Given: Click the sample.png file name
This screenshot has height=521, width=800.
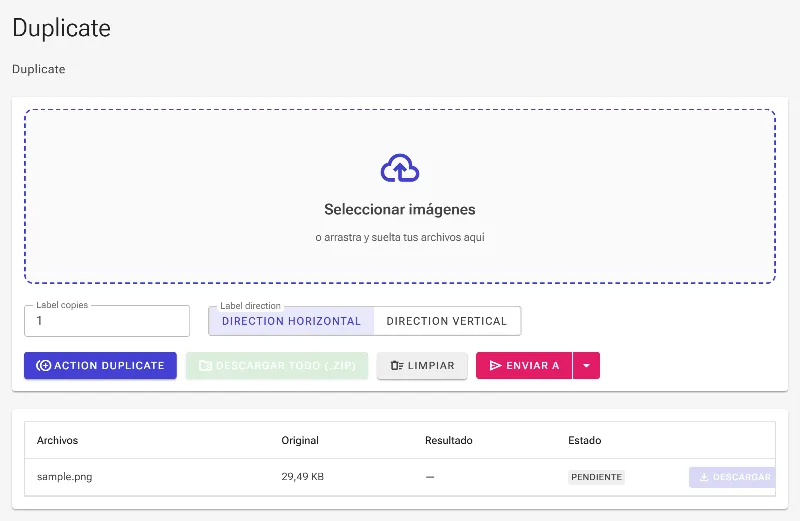Looking at the screenshot, I should 65,477.
